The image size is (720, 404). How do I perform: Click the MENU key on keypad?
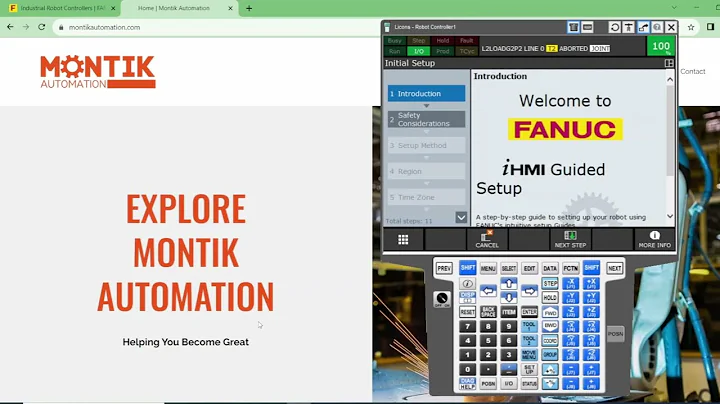tap(488, 268)
